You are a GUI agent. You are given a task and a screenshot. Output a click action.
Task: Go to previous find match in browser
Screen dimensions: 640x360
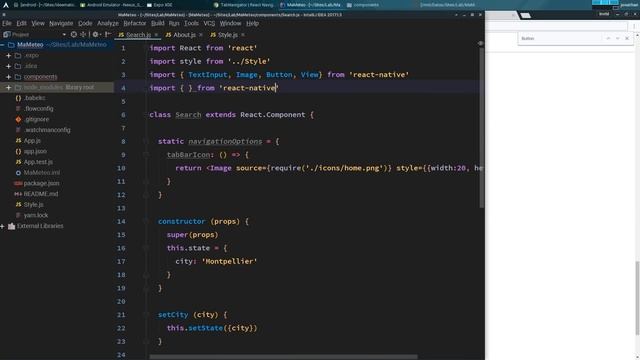click(x=608, y=38)
